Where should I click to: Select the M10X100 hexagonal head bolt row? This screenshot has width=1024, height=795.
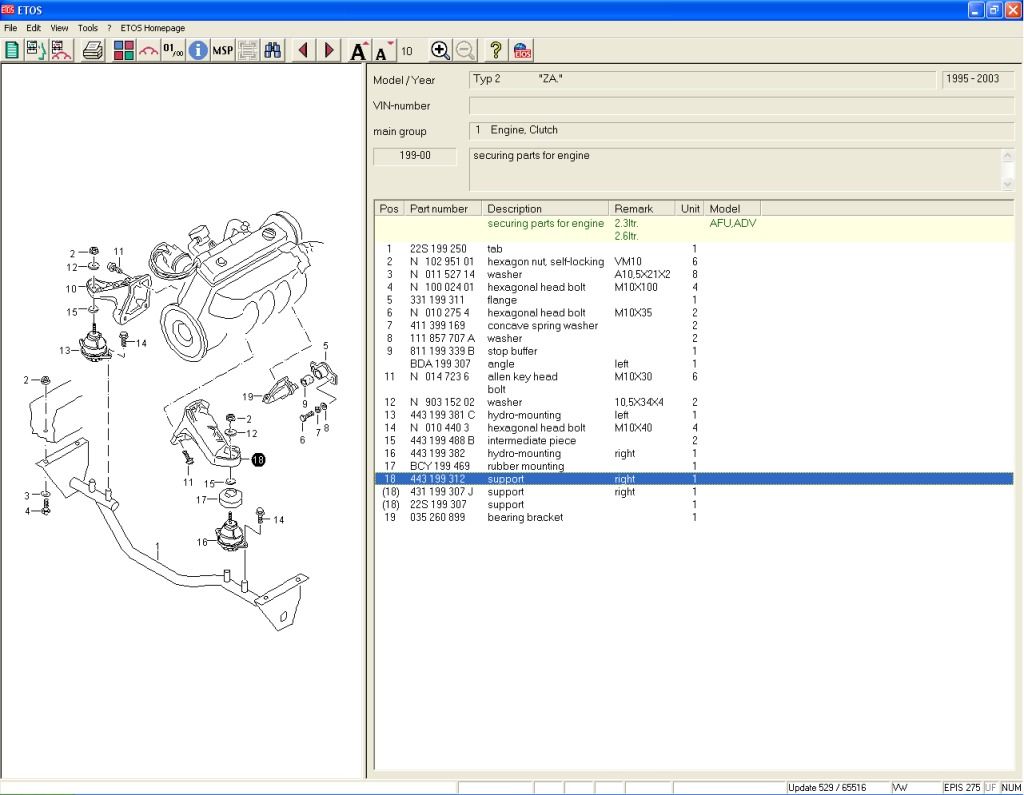[x=694, y=287]
